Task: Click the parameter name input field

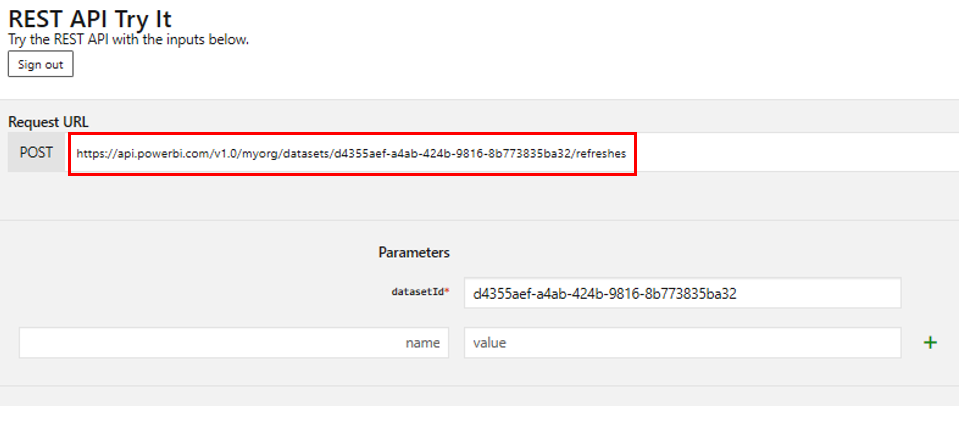Action: click(x=233, y=343)
